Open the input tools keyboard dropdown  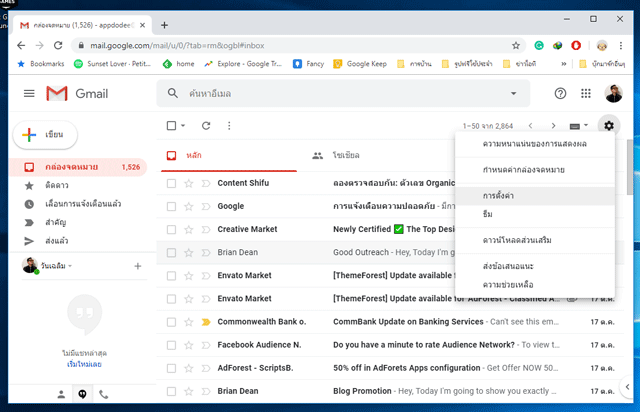coord(578,126)
